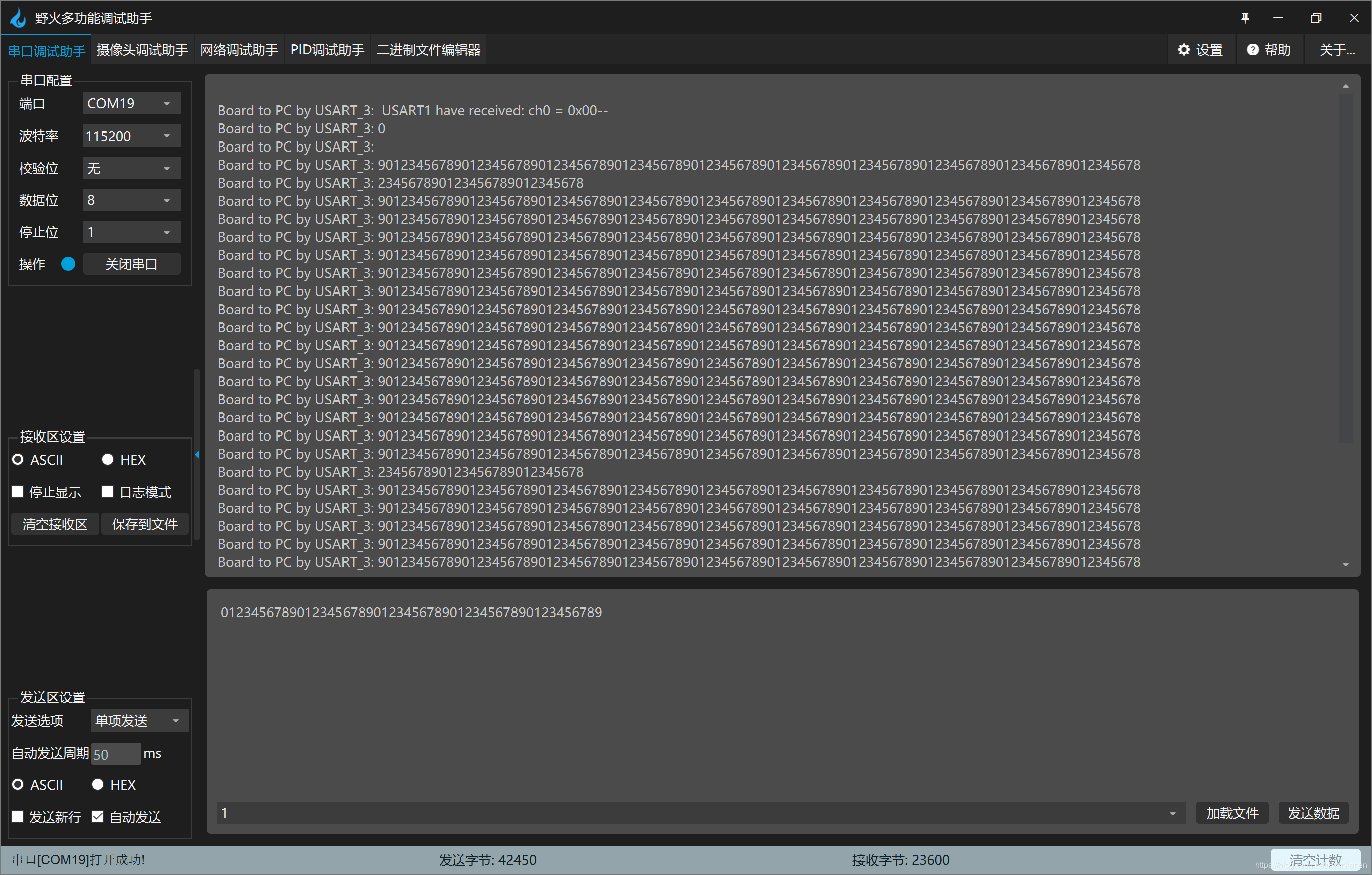
Task: Open settings via the gear icon
Action: pos(1184,50)
